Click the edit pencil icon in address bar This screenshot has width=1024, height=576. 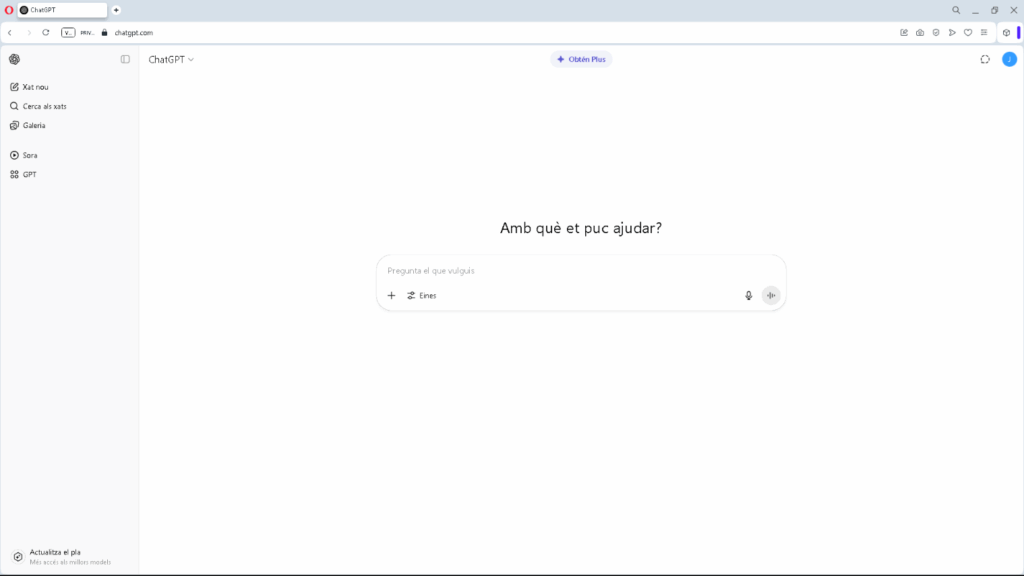904,33
